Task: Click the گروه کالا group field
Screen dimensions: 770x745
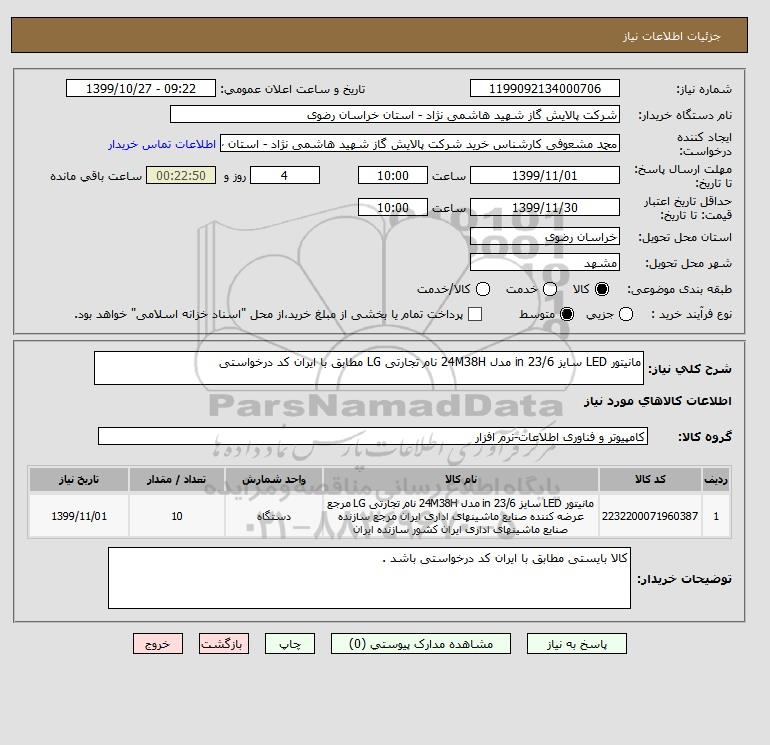Action: pos(373,436)
